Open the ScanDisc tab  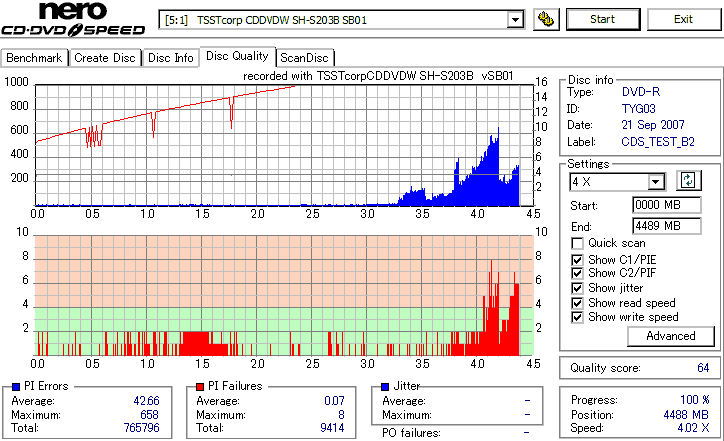click(x=305, y=58)
